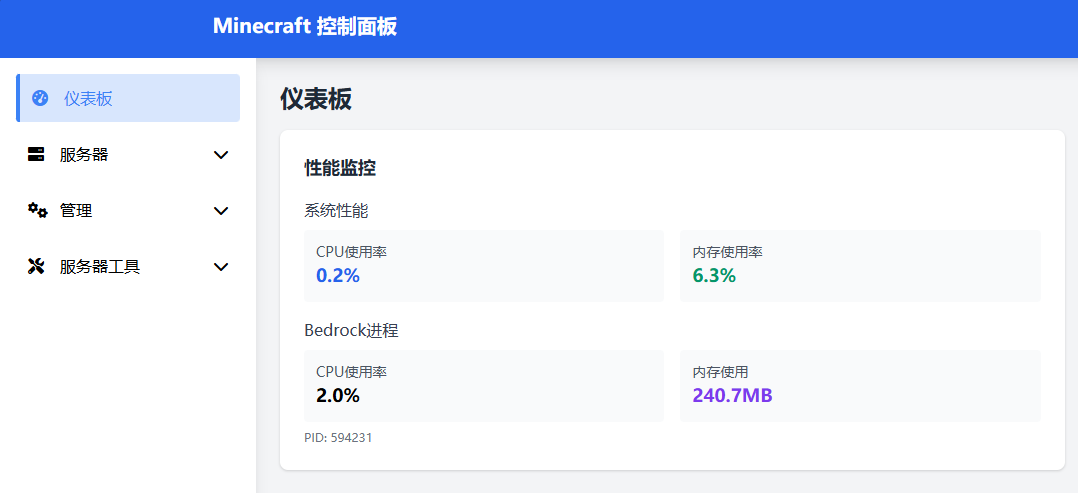
Task: Open the 服务器 sidebar menu label
Action: (84, 154)
